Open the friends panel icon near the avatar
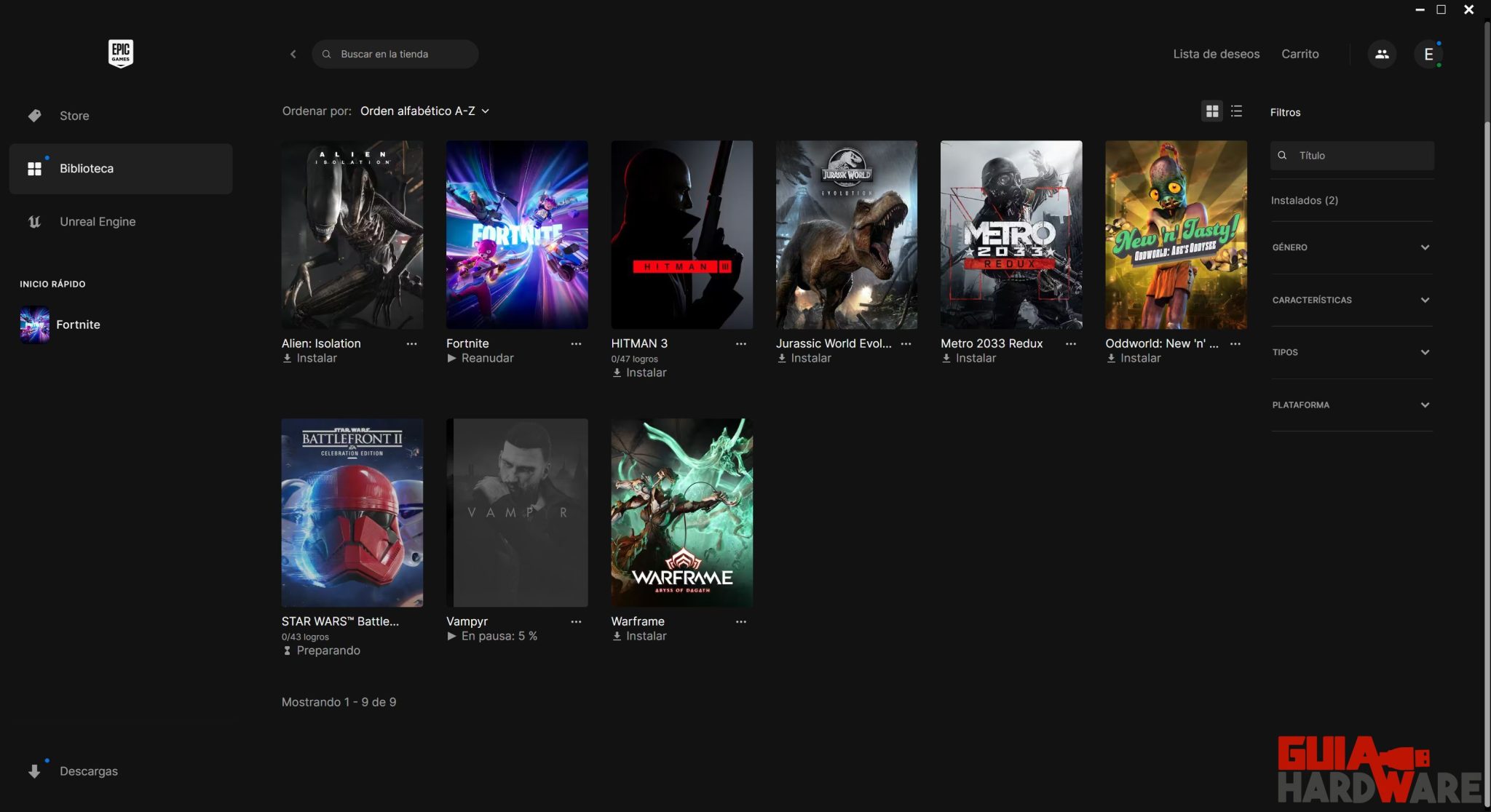This screenshot has width=1491, height=812. point(1382,53)
